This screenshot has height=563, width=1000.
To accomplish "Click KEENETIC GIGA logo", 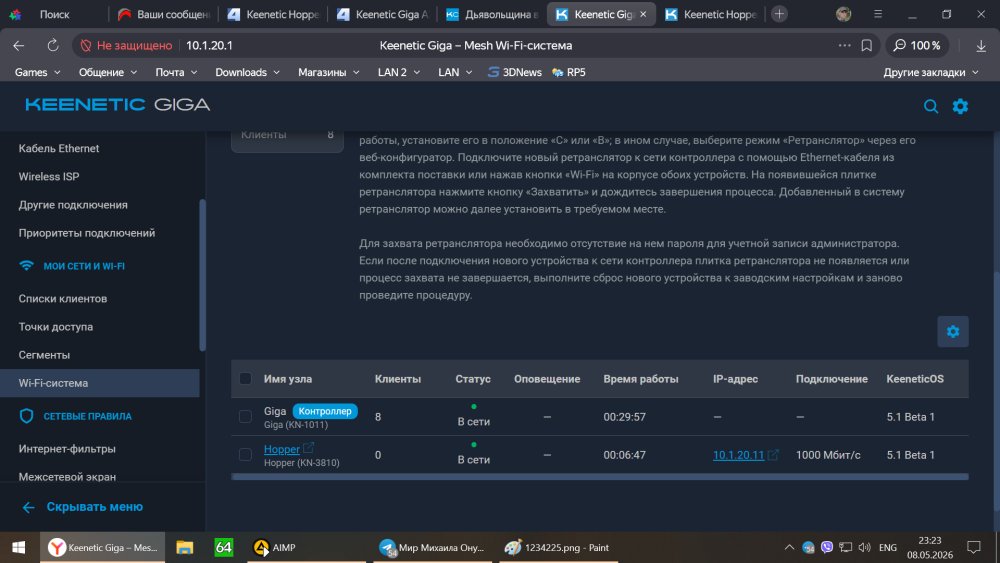I will 117,105.
